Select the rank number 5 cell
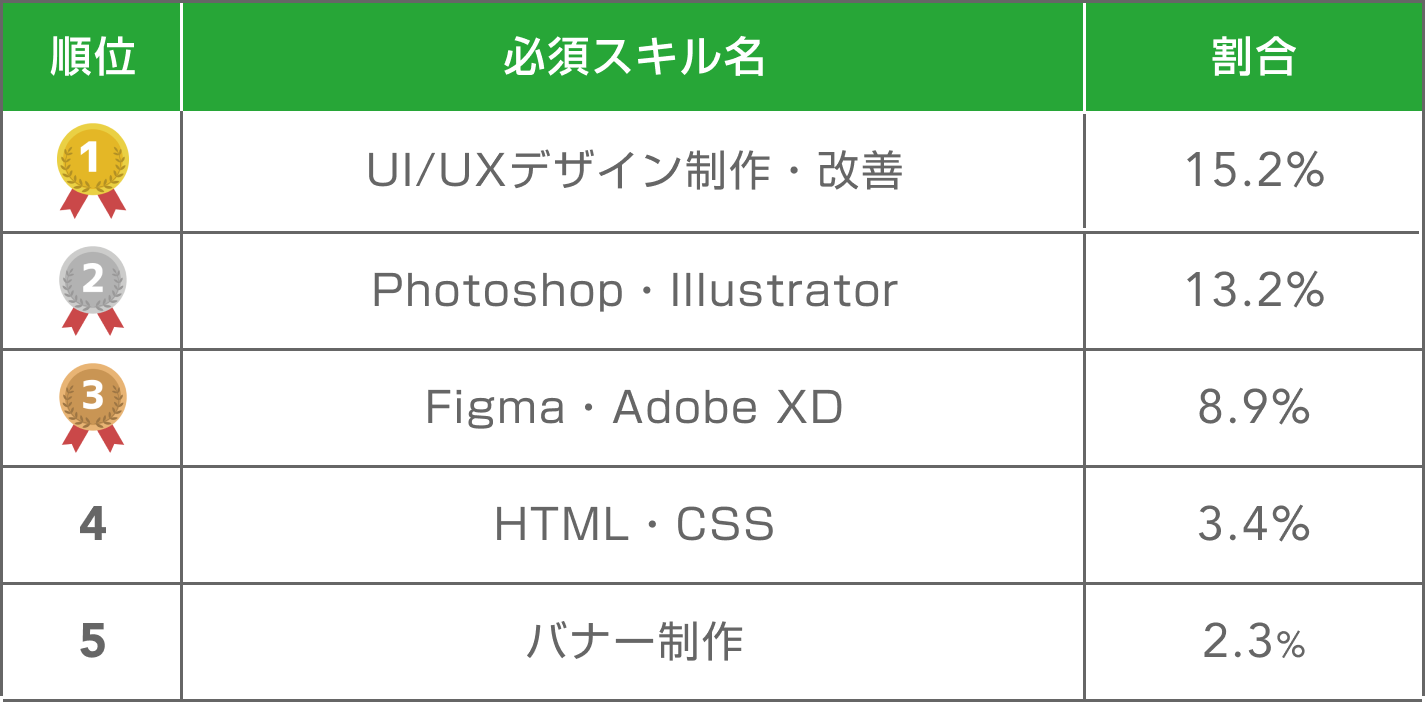Image resolution: width=1425 pixels, height=702 pixels. click(x=92, y=642)
